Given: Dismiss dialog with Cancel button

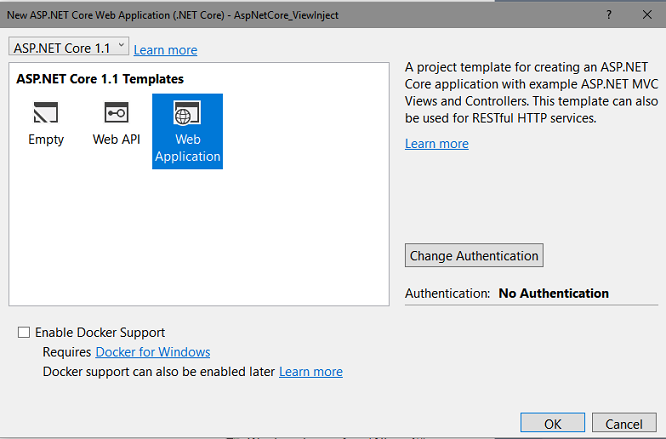Looking at the screenshot, I should (624, 423).
